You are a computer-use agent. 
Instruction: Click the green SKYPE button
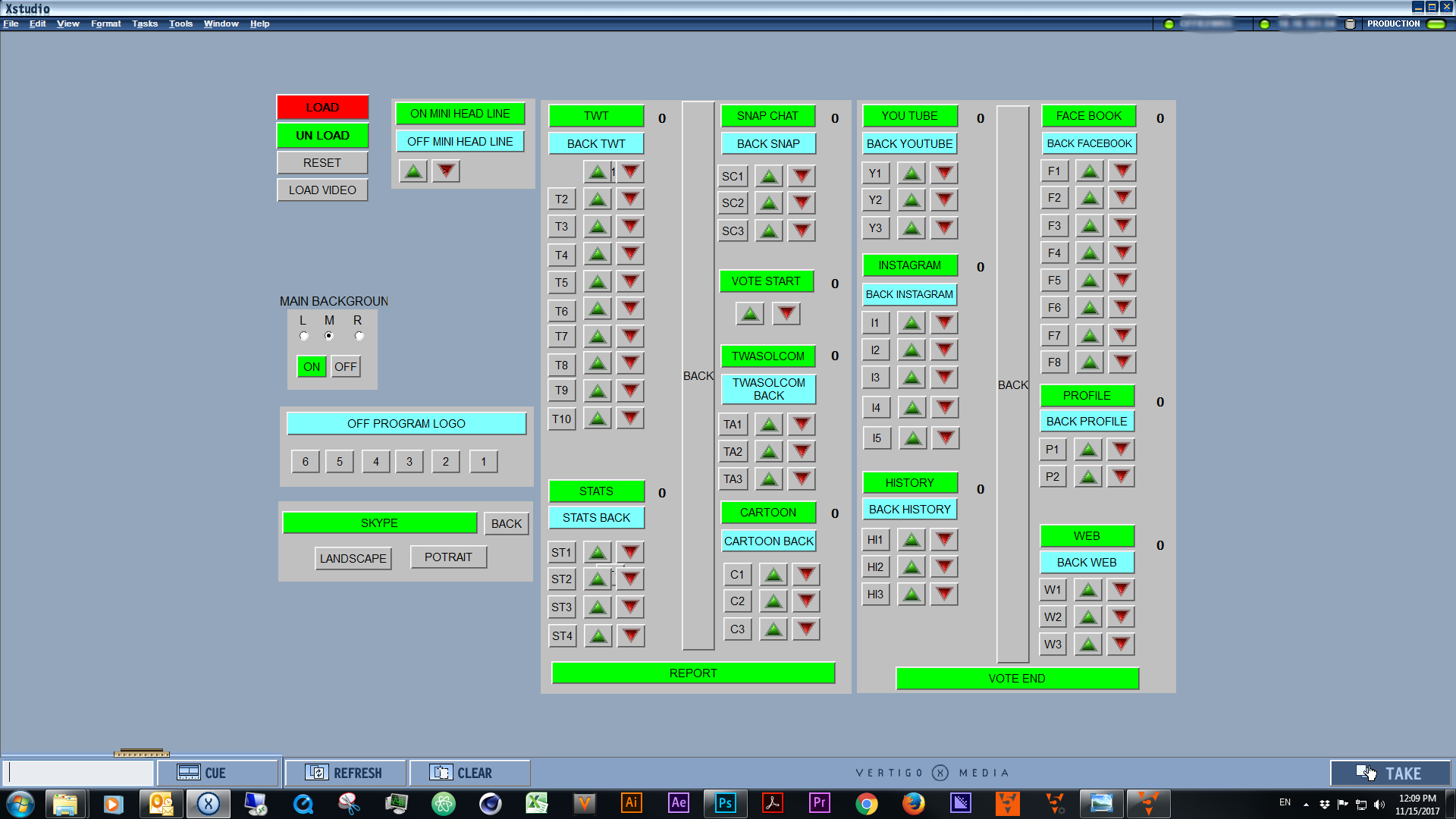(379, 523)
